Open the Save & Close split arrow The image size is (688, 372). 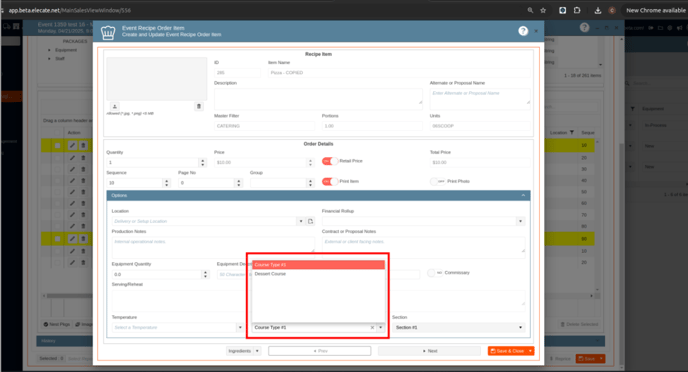(x=530, y=351)
